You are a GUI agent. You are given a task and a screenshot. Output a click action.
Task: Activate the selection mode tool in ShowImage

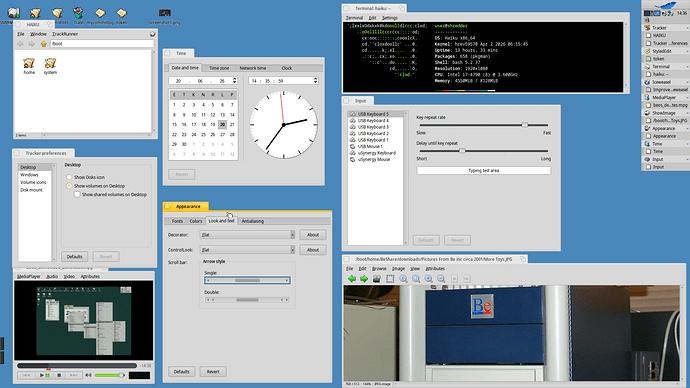coord(390,278)
